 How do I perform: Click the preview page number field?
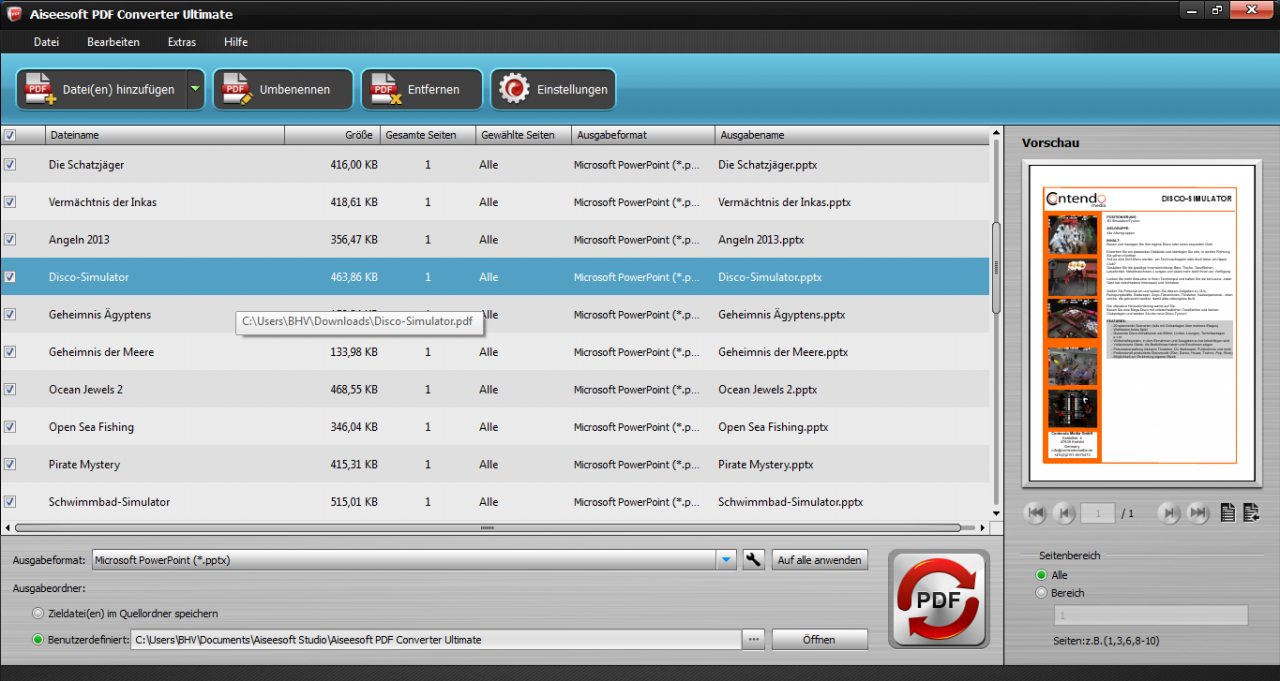click(x=1098, y=513)
